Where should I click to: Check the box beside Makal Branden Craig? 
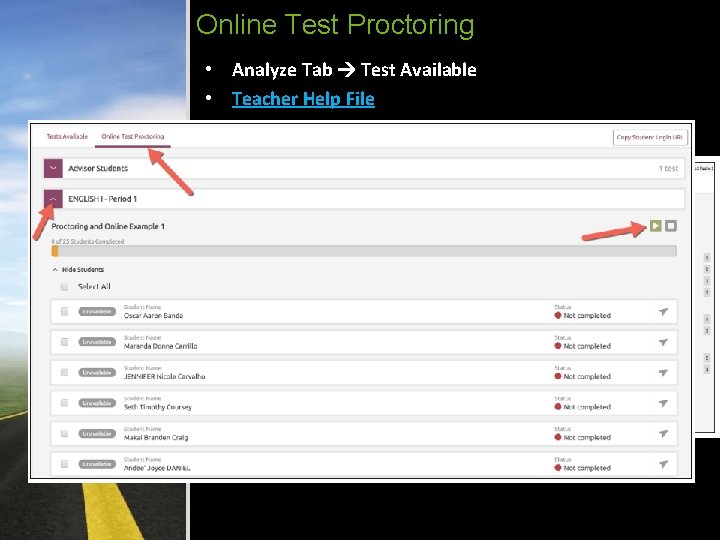[x=64, y=433]
